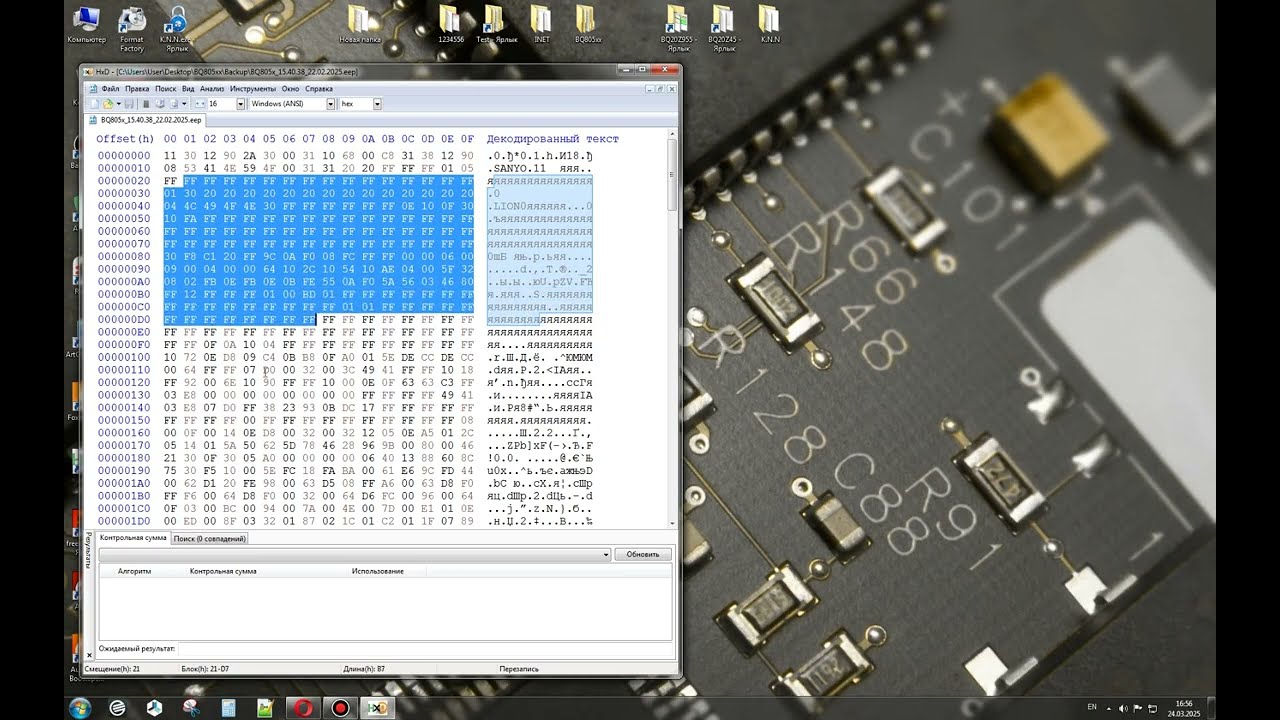This screenshot has width=1280, height=720.
Task: Open the K.N.N.exe shortcut desktop icon
Action: tap(176, 28)
